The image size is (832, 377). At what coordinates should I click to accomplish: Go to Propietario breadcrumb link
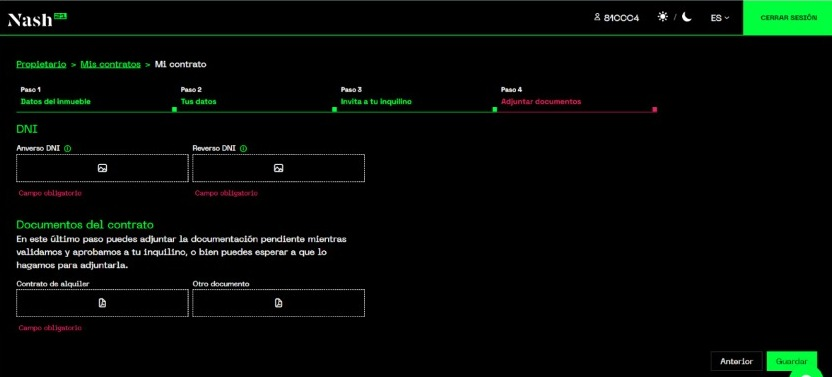click(41, 64)
